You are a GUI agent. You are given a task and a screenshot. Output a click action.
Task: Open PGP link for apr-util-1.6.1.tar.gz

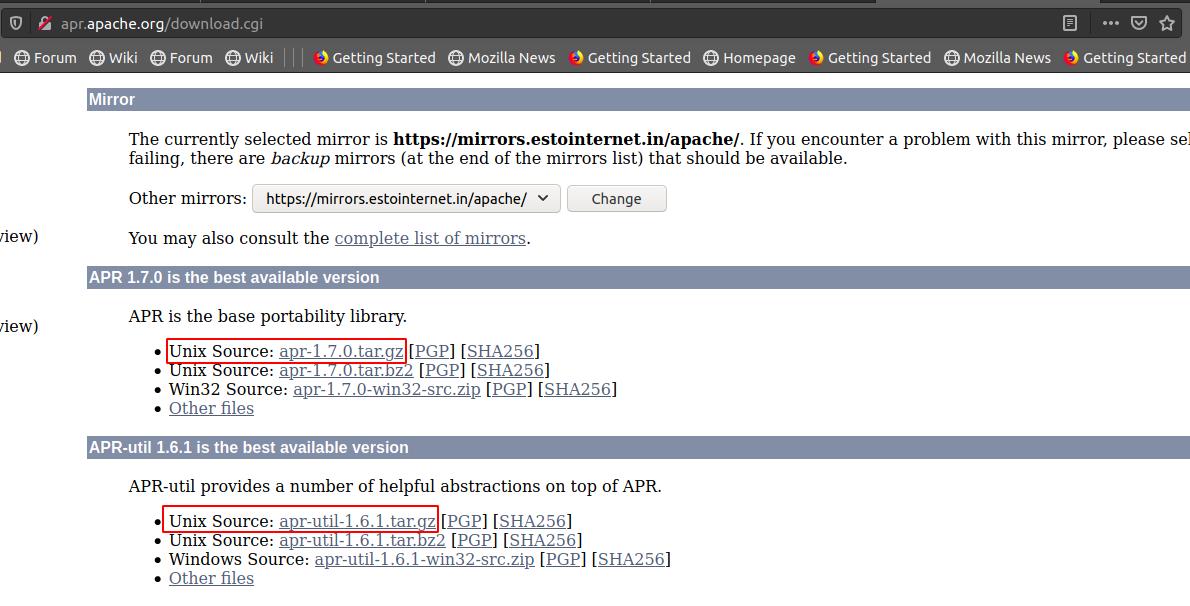click(464, 522)
